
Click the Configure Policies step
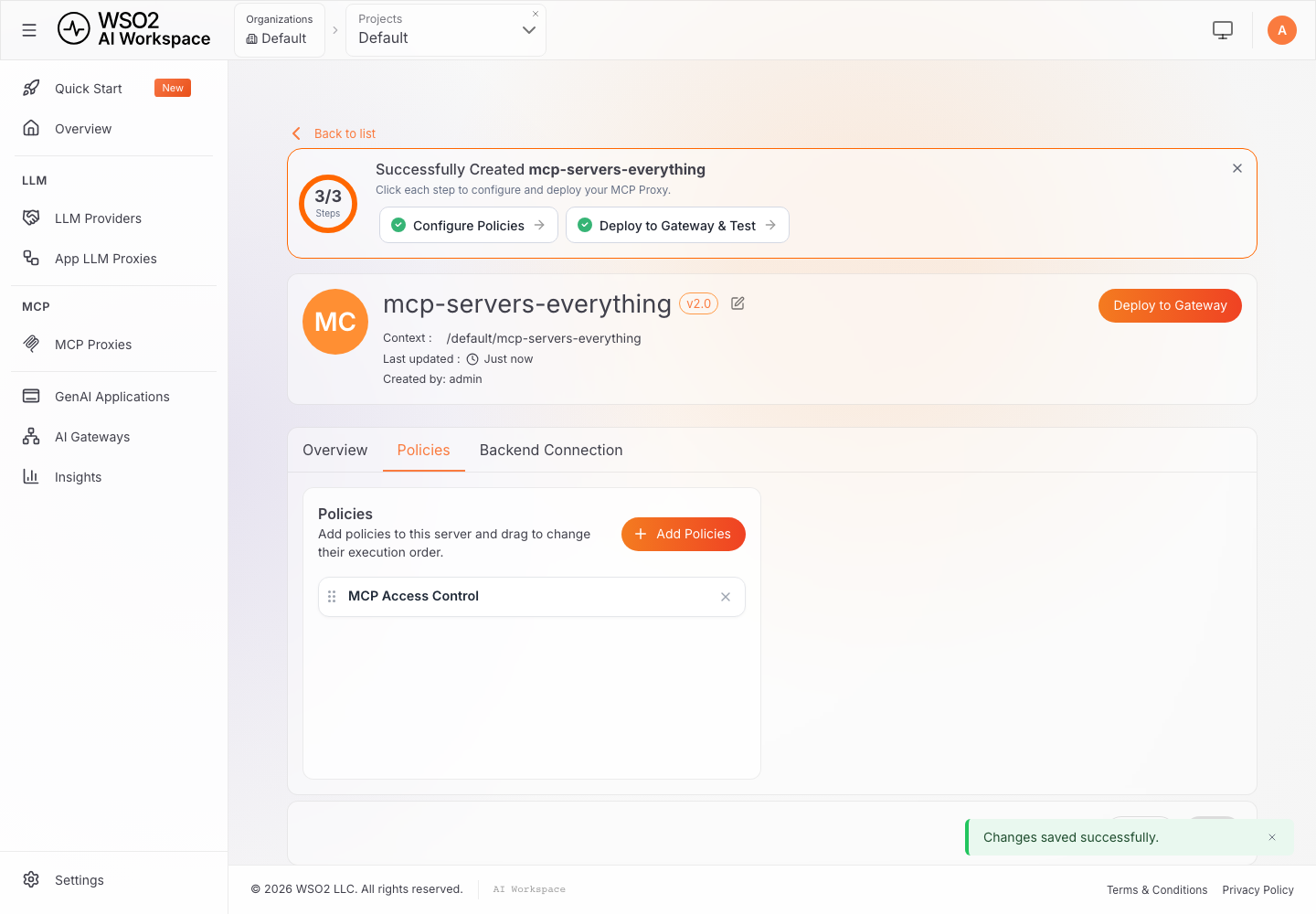pyautogui.click(x=469, y=225)
